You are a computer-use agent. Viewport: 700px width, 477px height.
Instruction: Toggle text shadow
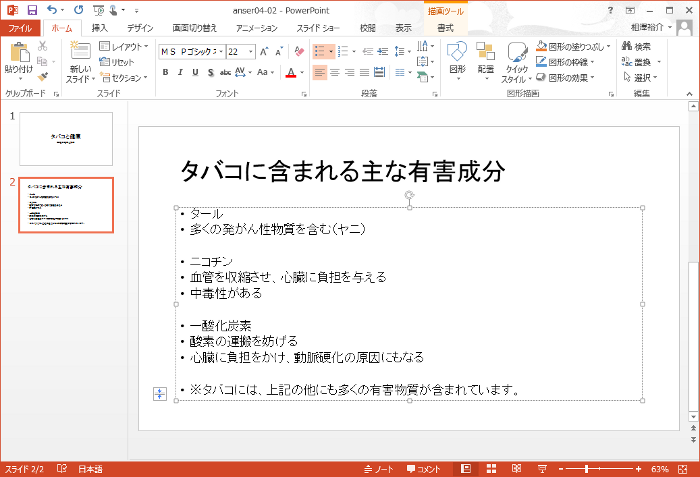point(210,72)
